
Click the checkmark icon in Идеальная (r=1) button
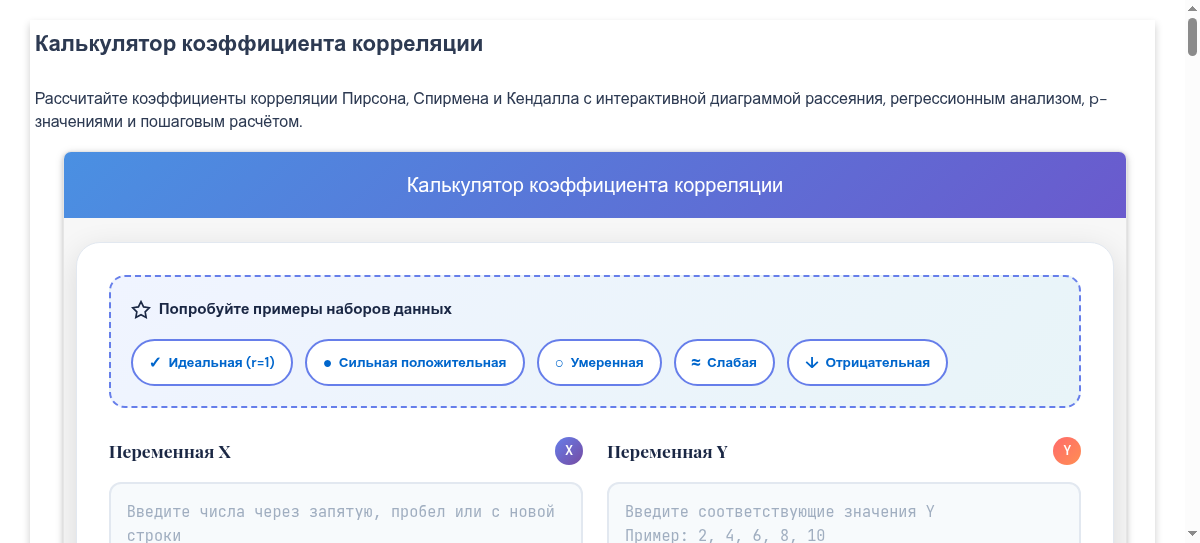coord(155,363)
